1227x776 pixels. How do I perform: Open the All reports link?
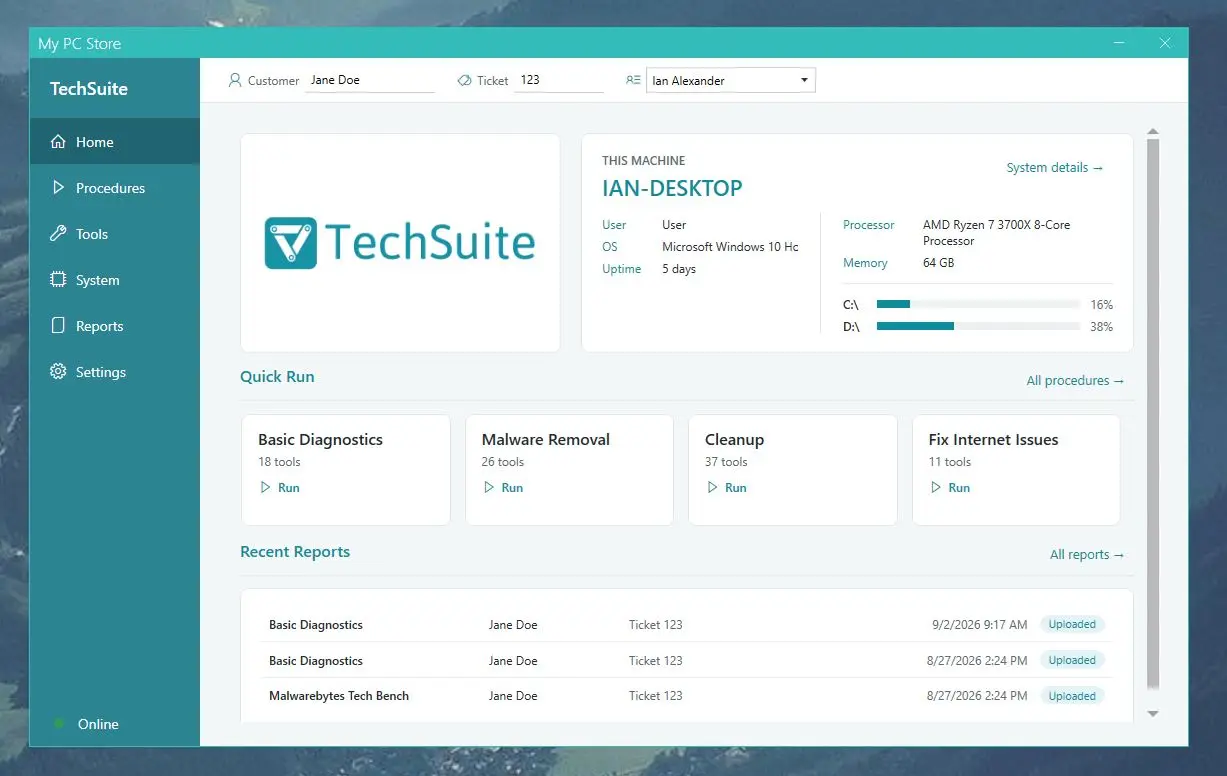click(1087, 555)
